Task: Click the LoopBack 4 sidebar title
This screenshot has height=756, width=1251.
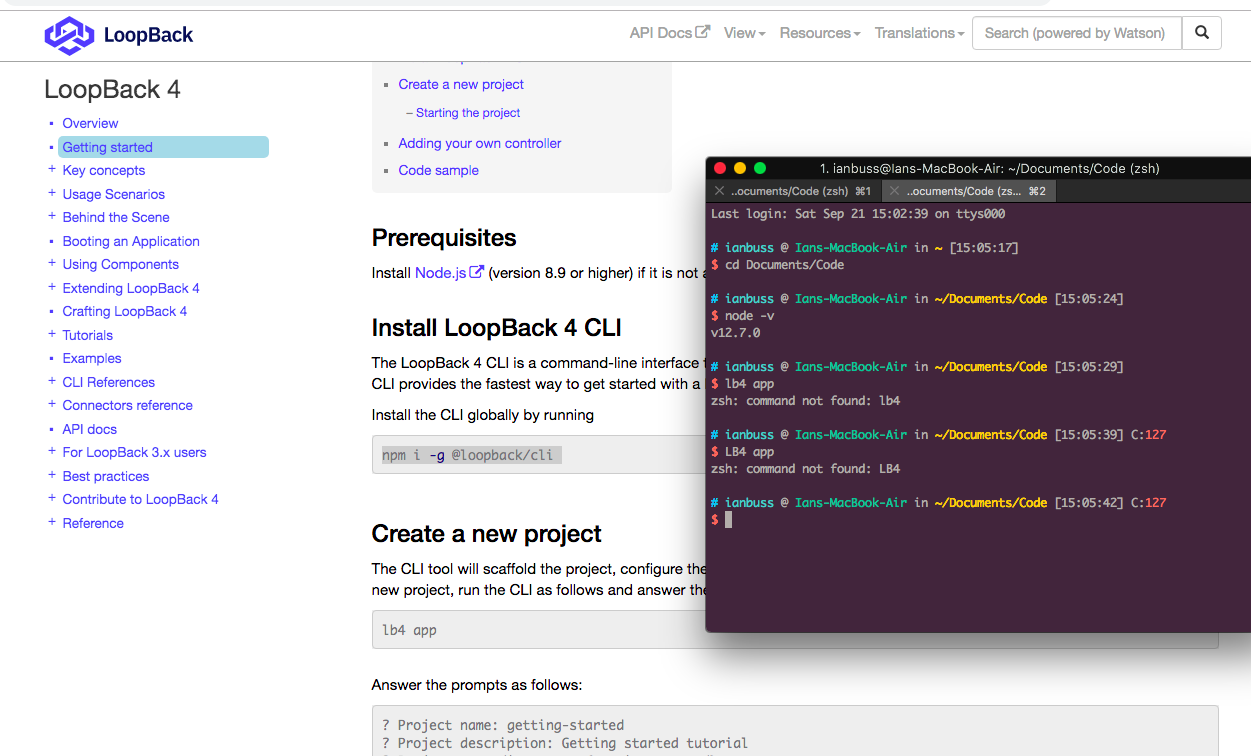Action: [x=112, y=89]
